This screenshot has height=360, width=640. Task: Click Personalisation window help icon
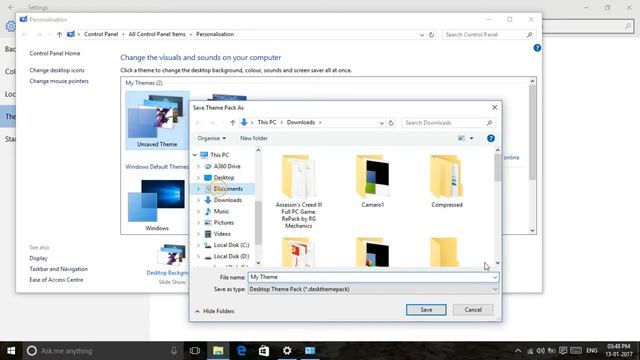coord(537,48)
